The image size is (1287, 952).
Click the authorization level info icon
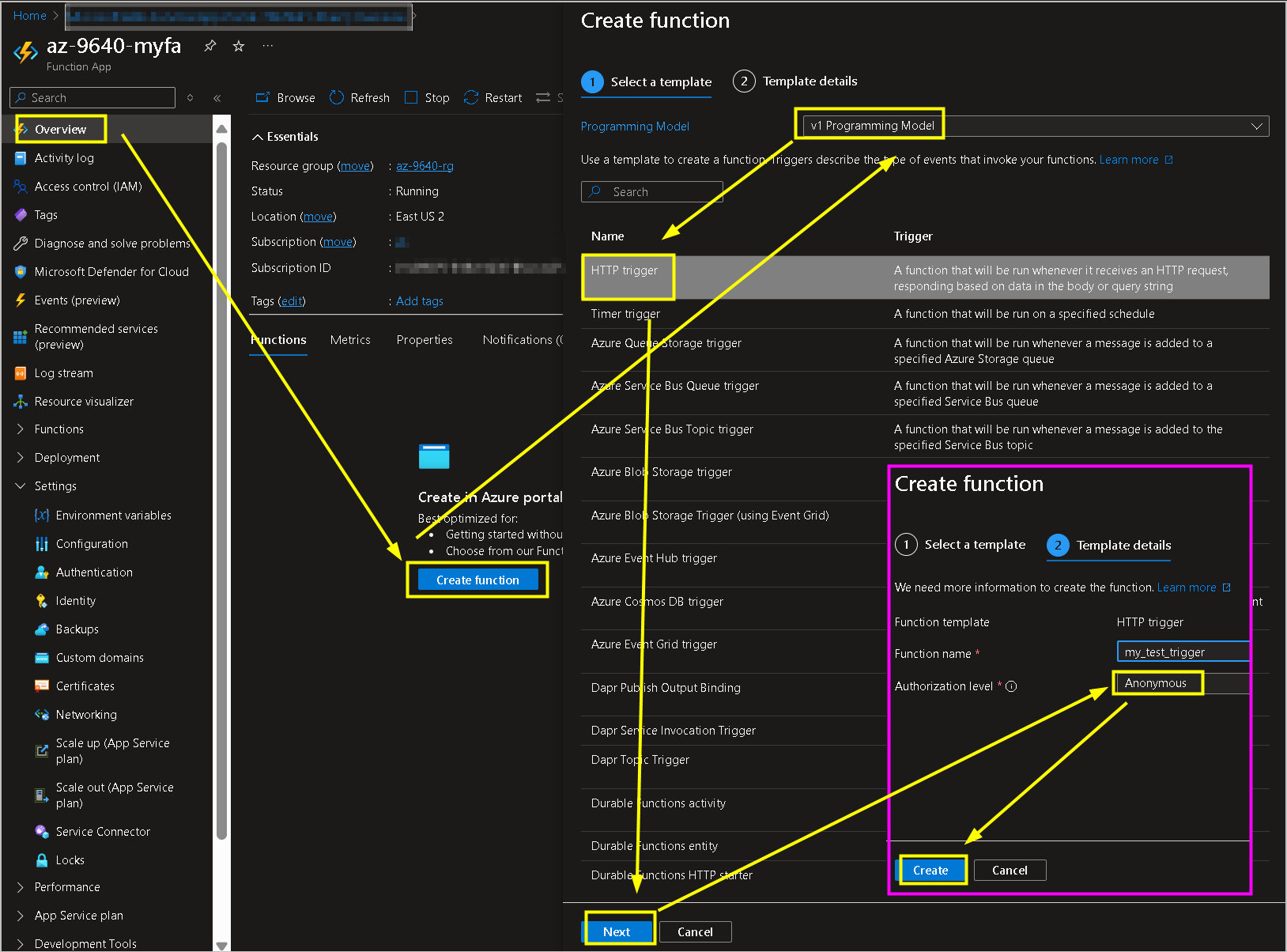pyautogui.click(x=1011, y=686)
